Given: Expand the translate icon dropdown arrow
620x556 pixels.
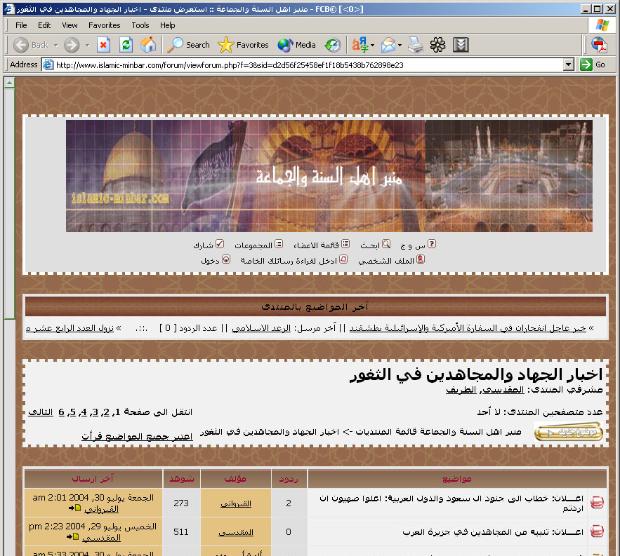Looking at the screenshot, I should (372, 45).
